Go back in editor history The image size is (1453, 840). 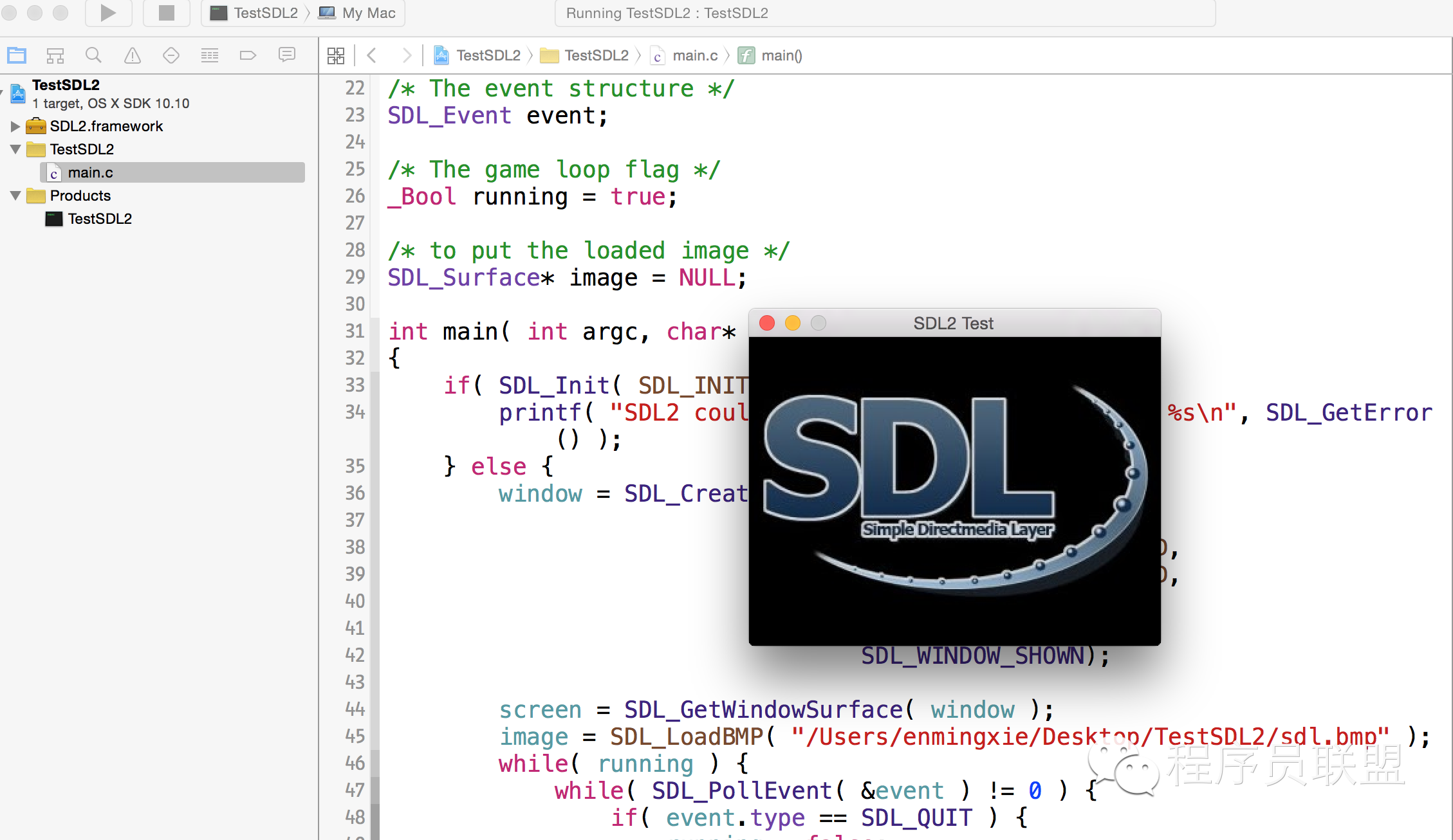coord(371,55)
